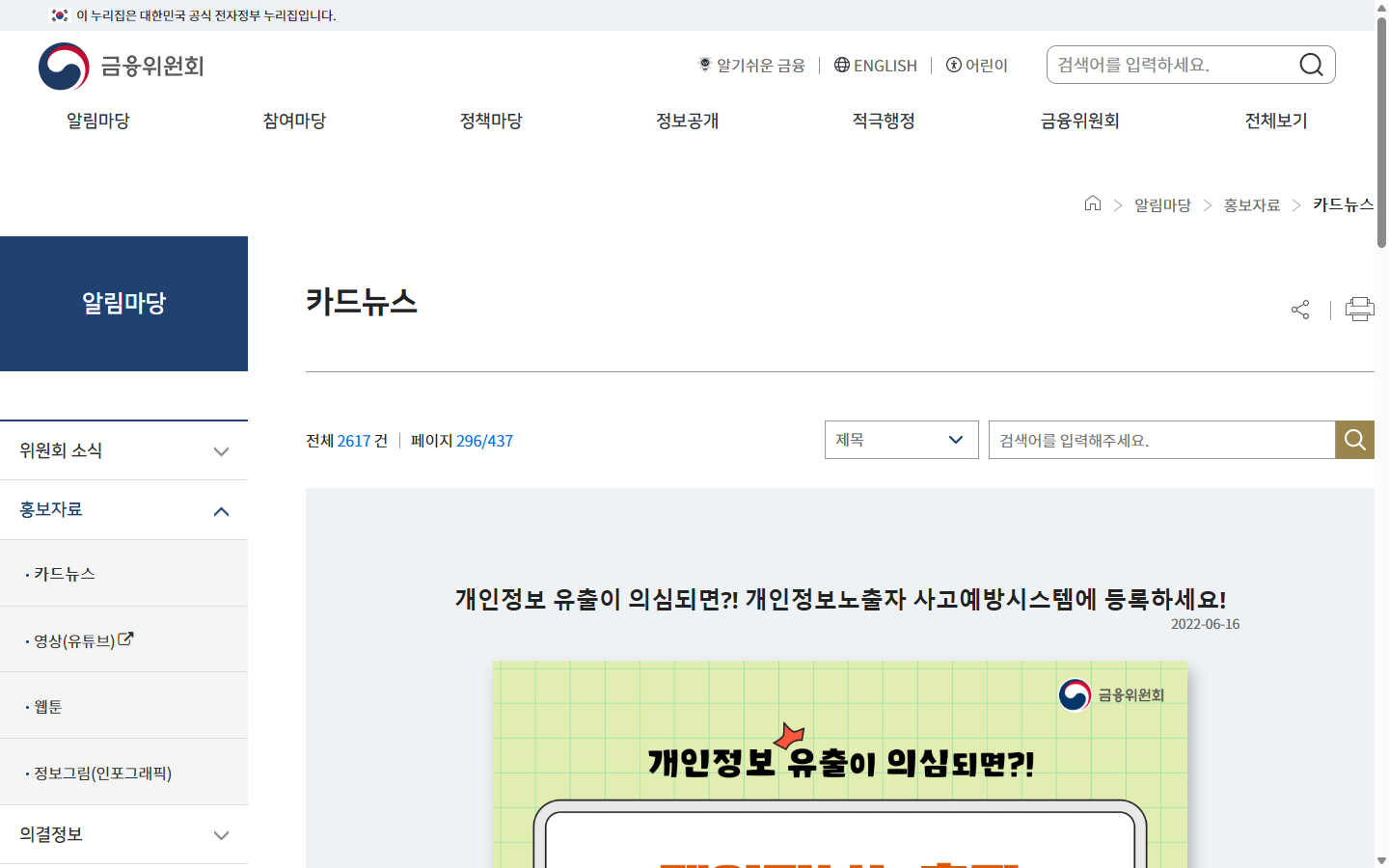The height and width of the screenshot is (868, 1389).
Task: Open the 제목 search type dropdown
Action: click(x=902, y=440)
